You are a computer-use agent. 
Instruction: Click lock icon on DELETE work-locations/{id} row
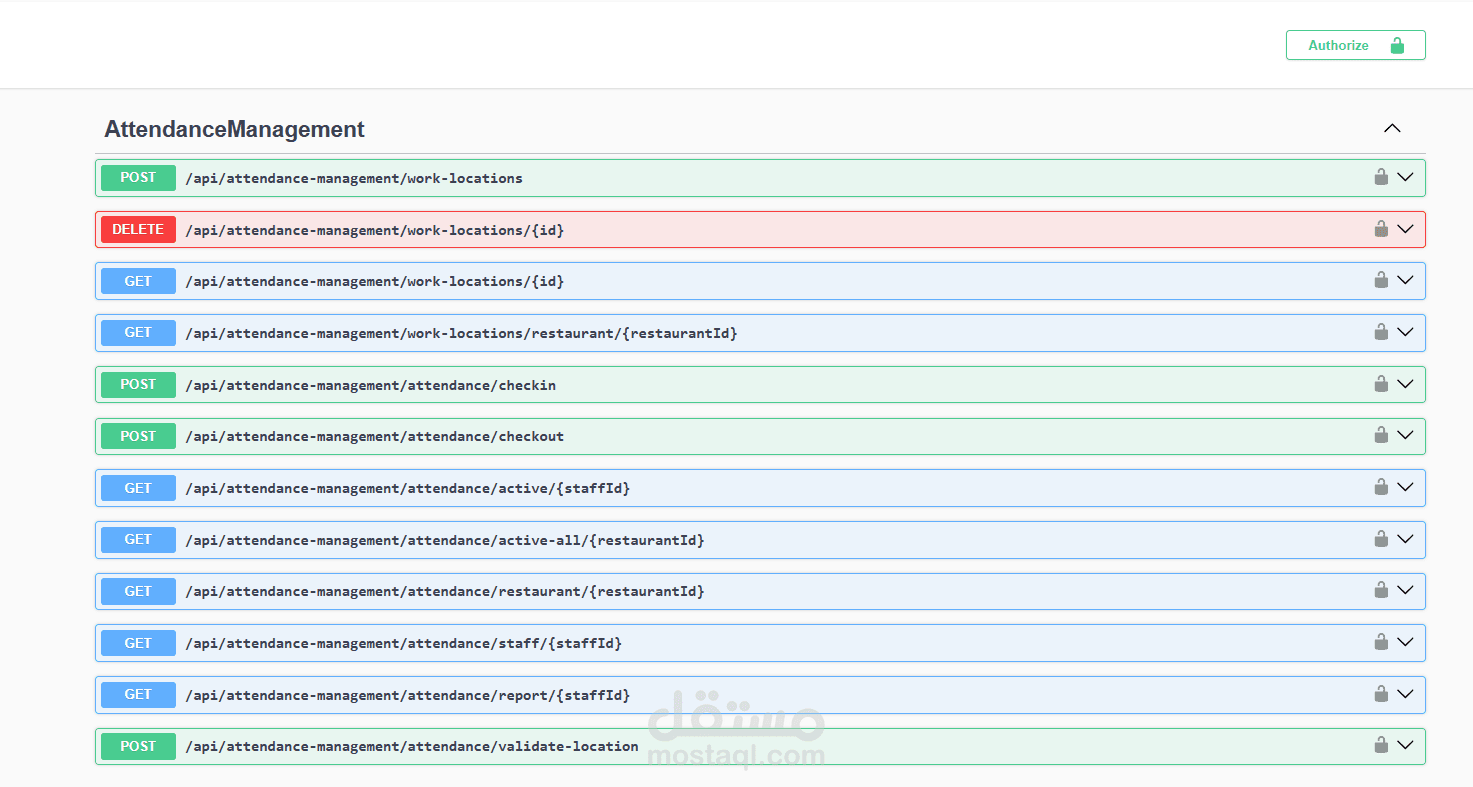1381,229
